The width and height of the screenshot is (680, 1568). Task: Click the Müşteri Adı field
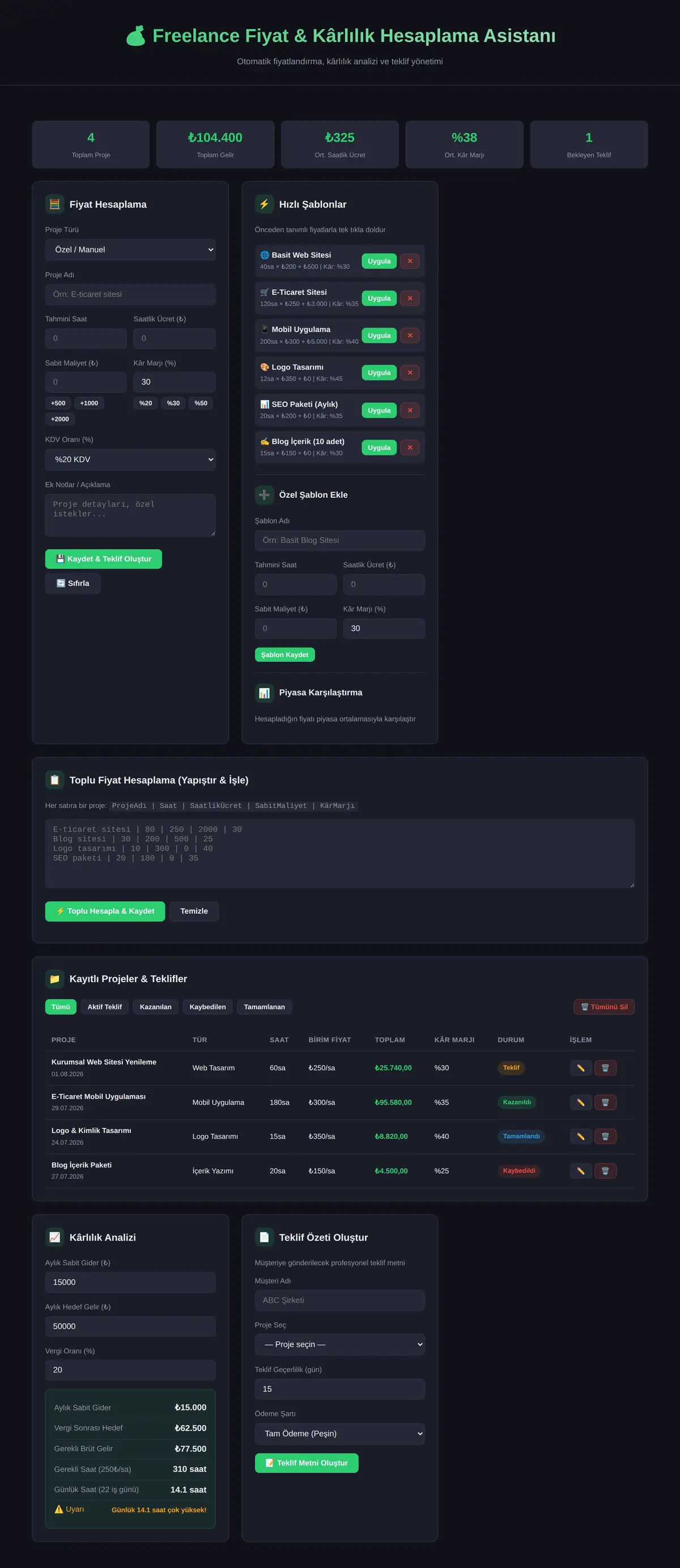tap(339, 1300)
